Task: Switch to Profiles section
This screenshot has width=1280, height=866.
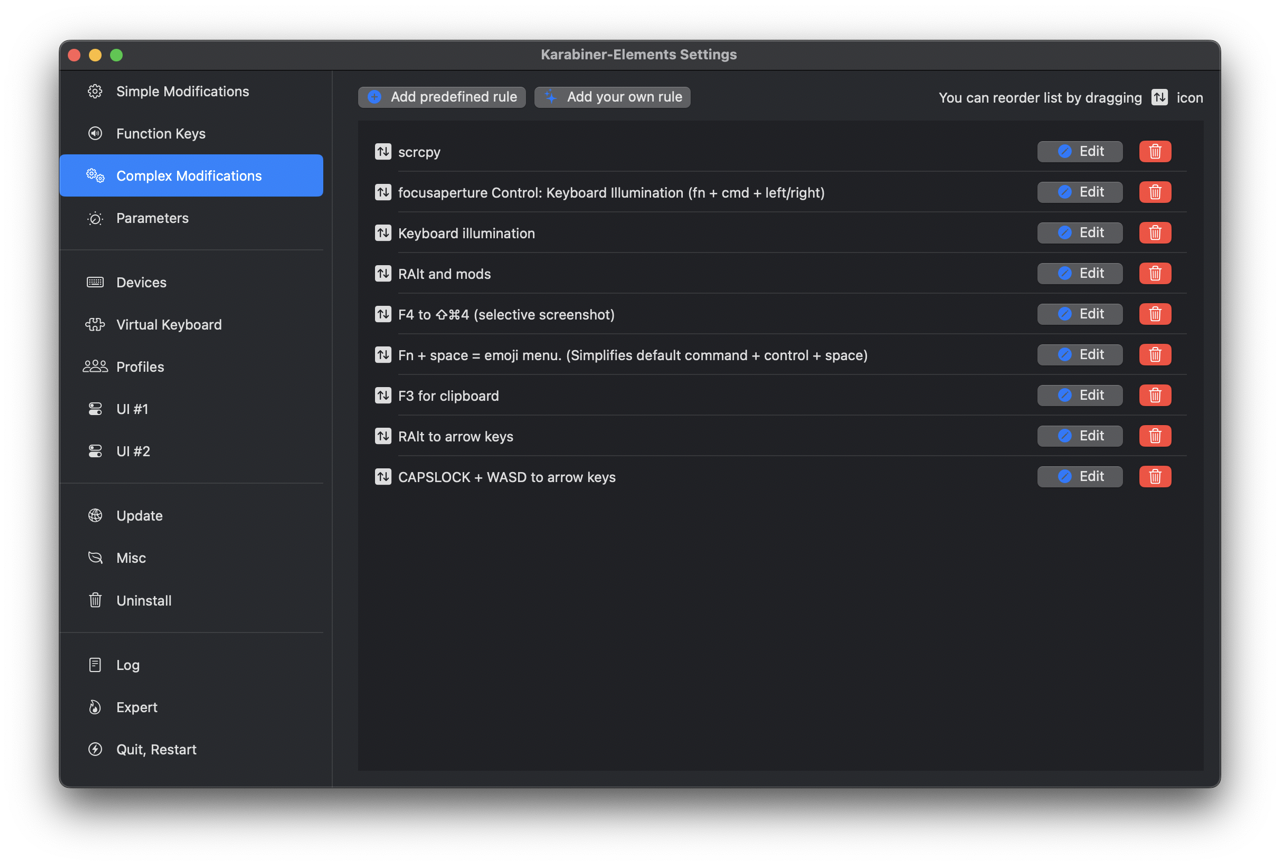Action: tap(191, 367)
